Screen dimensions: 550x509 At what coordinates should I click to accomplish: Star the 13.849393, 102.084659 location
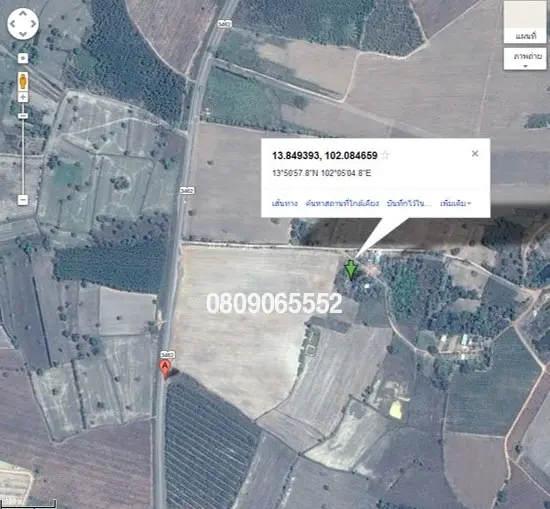pyautogui.click(x=385, y=155)
